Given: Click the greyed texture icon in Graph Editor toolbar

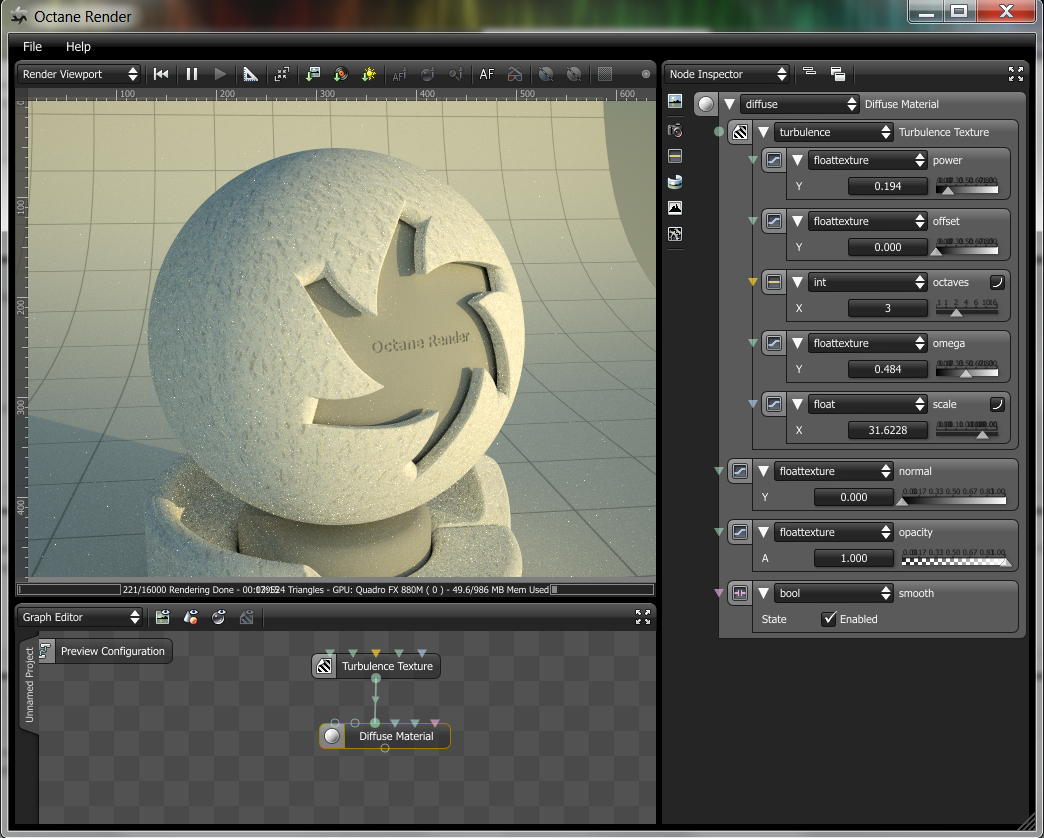Looking at the screenshot, I should point(246,617).
